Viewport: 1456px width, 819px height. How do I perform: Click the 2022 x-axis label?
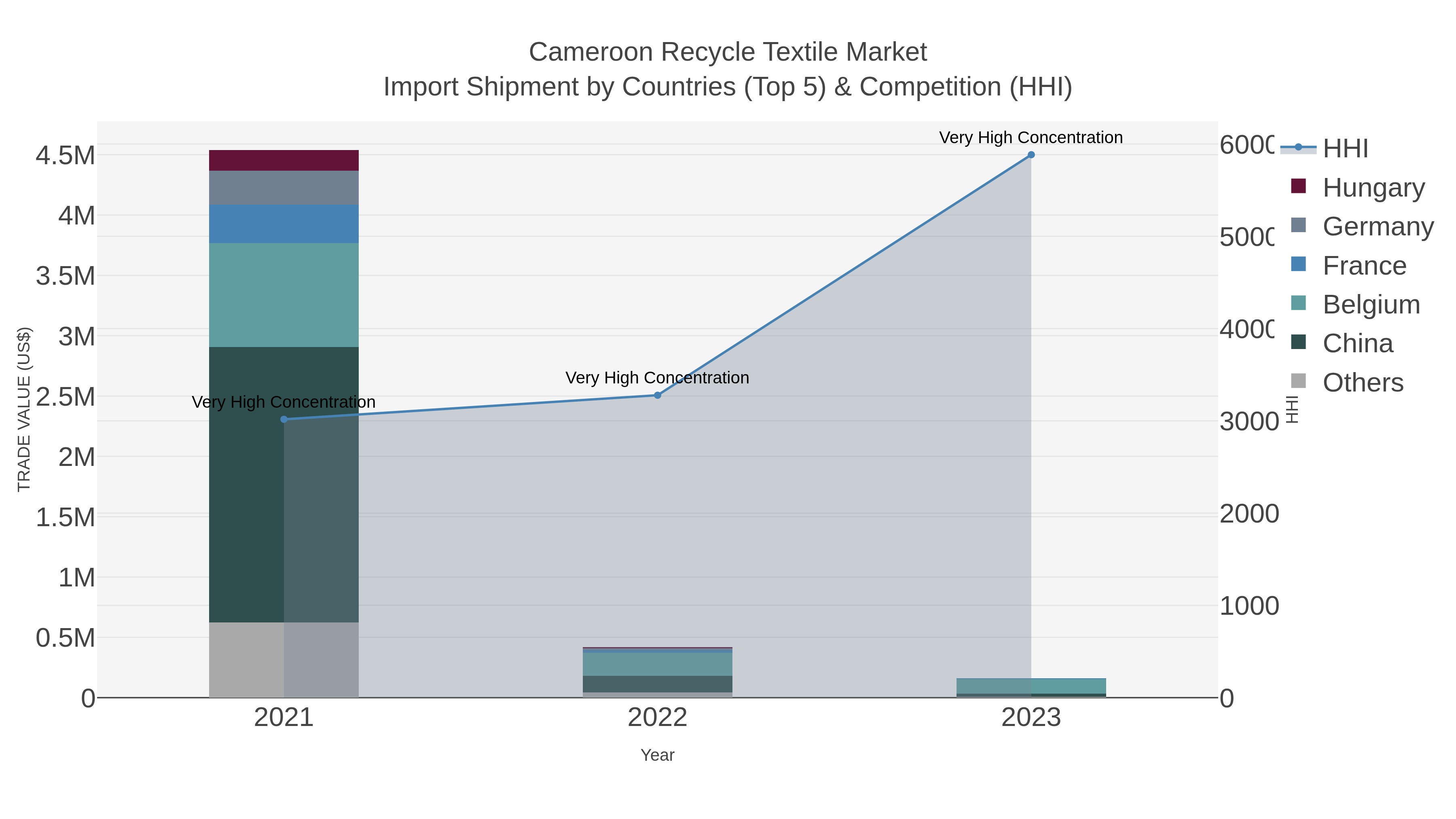pyautogui.click(x=657, y=718)
